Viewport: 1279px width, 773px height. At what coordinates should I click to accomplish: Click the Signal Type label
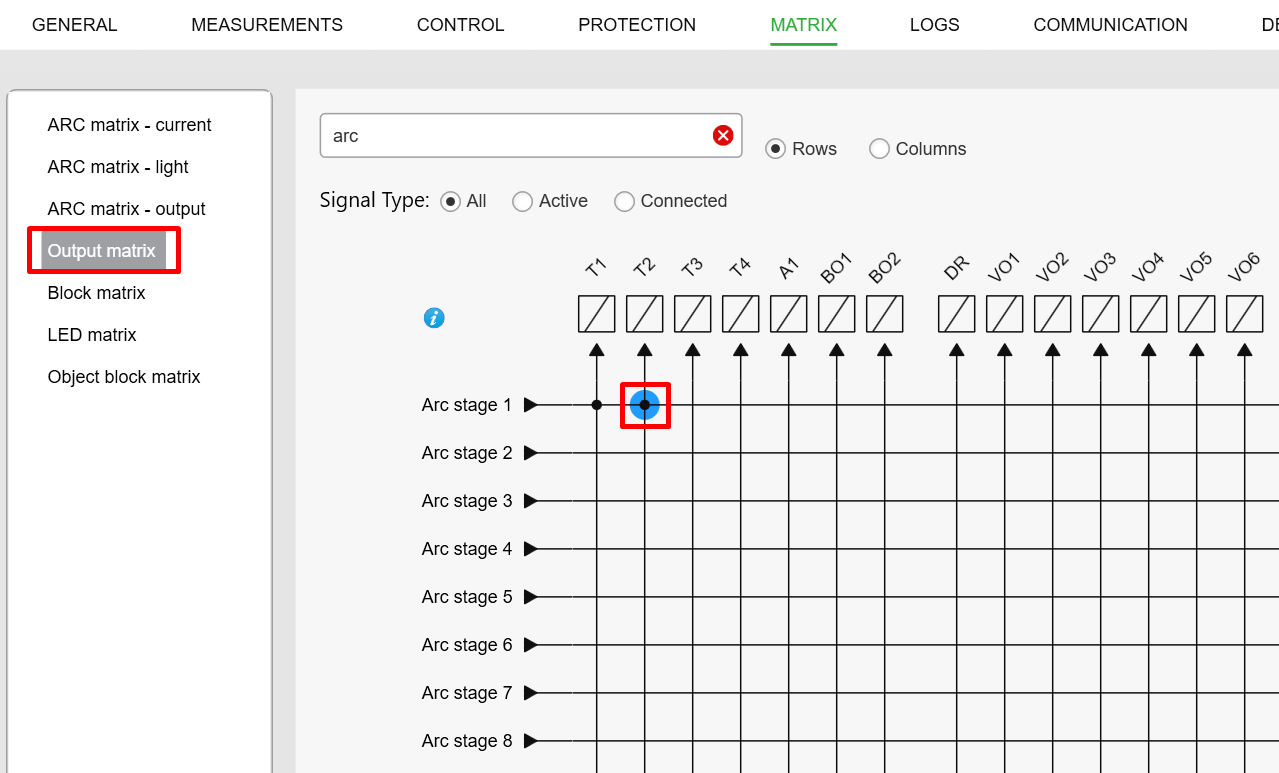coord(375,200)
